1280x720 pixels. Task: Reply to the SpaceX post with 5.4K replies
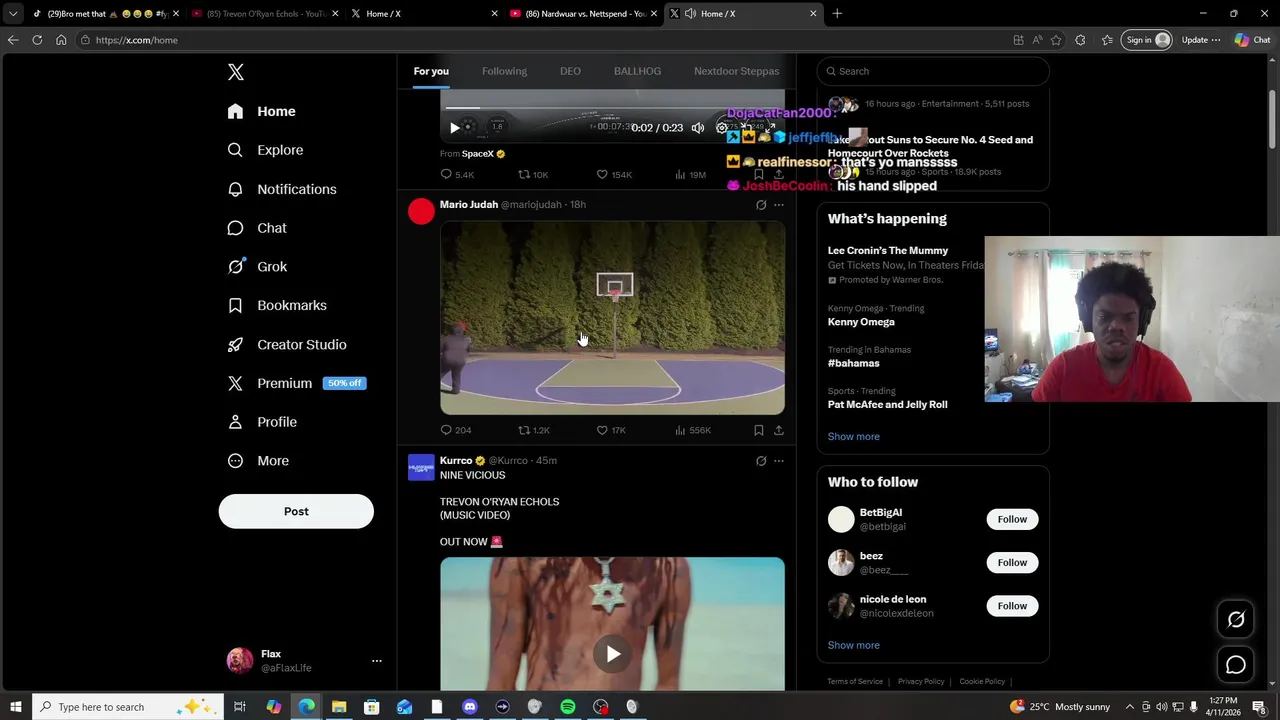[458, 174]
